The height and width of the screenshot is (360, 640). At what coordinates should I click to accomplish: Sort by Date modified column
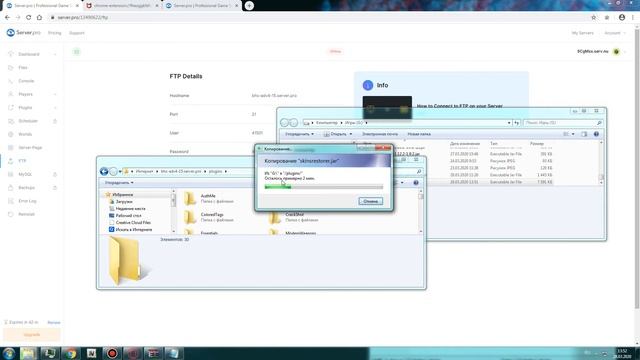tap(465, 144)
